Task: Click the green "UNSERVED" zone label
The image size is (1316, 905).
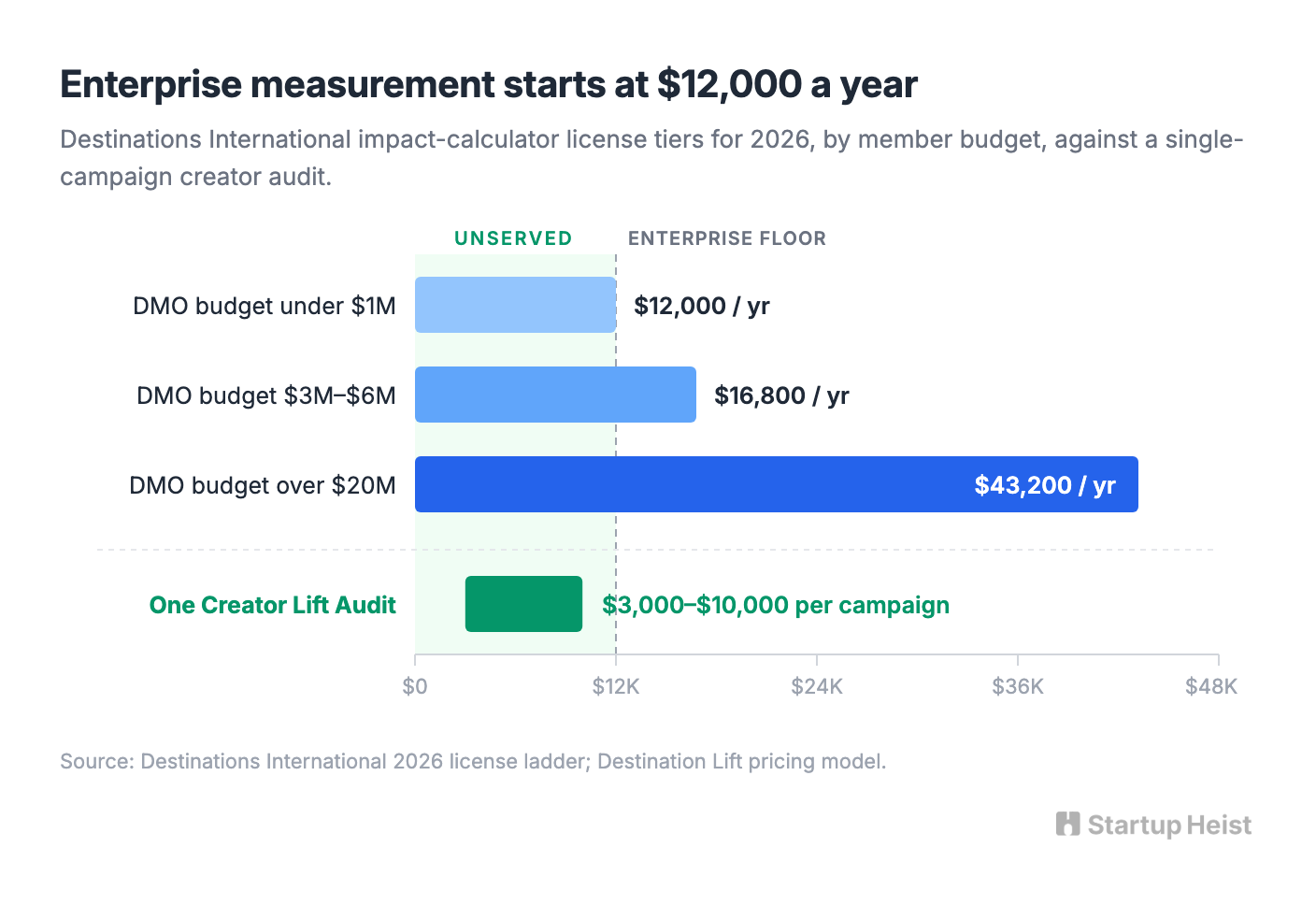Action: pos(513,238)
